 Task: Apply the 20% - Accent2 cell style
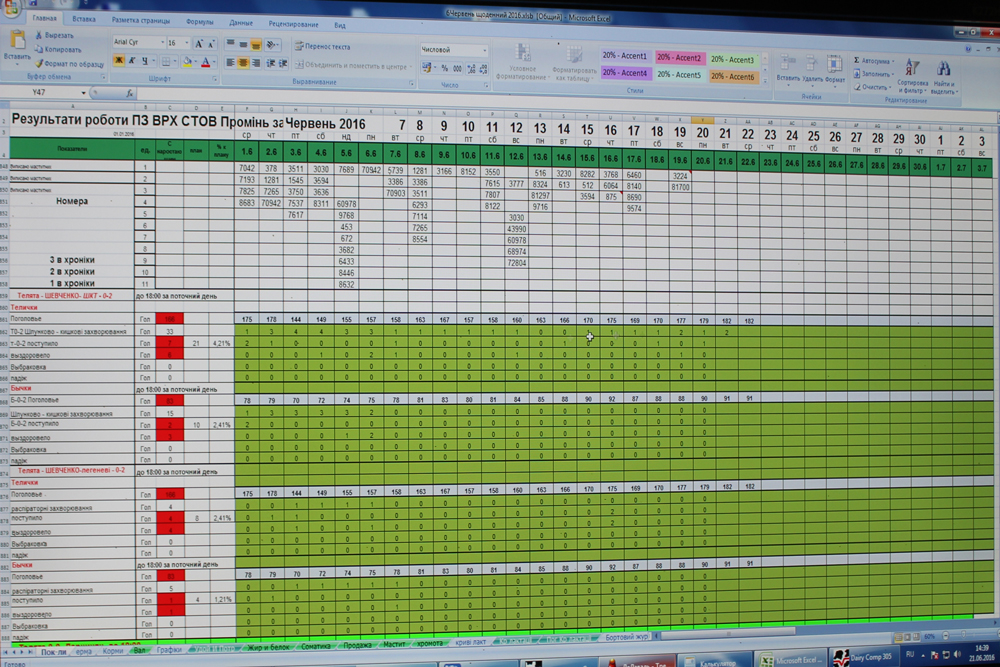coord(679,58)
